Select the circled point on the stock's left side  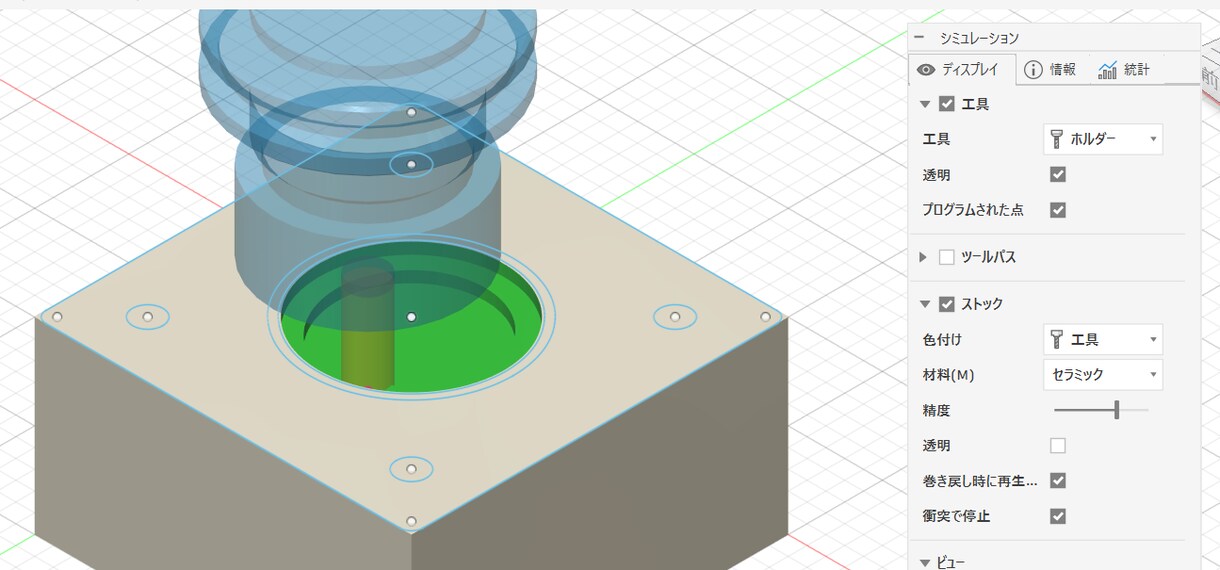[x=147, y=317]
